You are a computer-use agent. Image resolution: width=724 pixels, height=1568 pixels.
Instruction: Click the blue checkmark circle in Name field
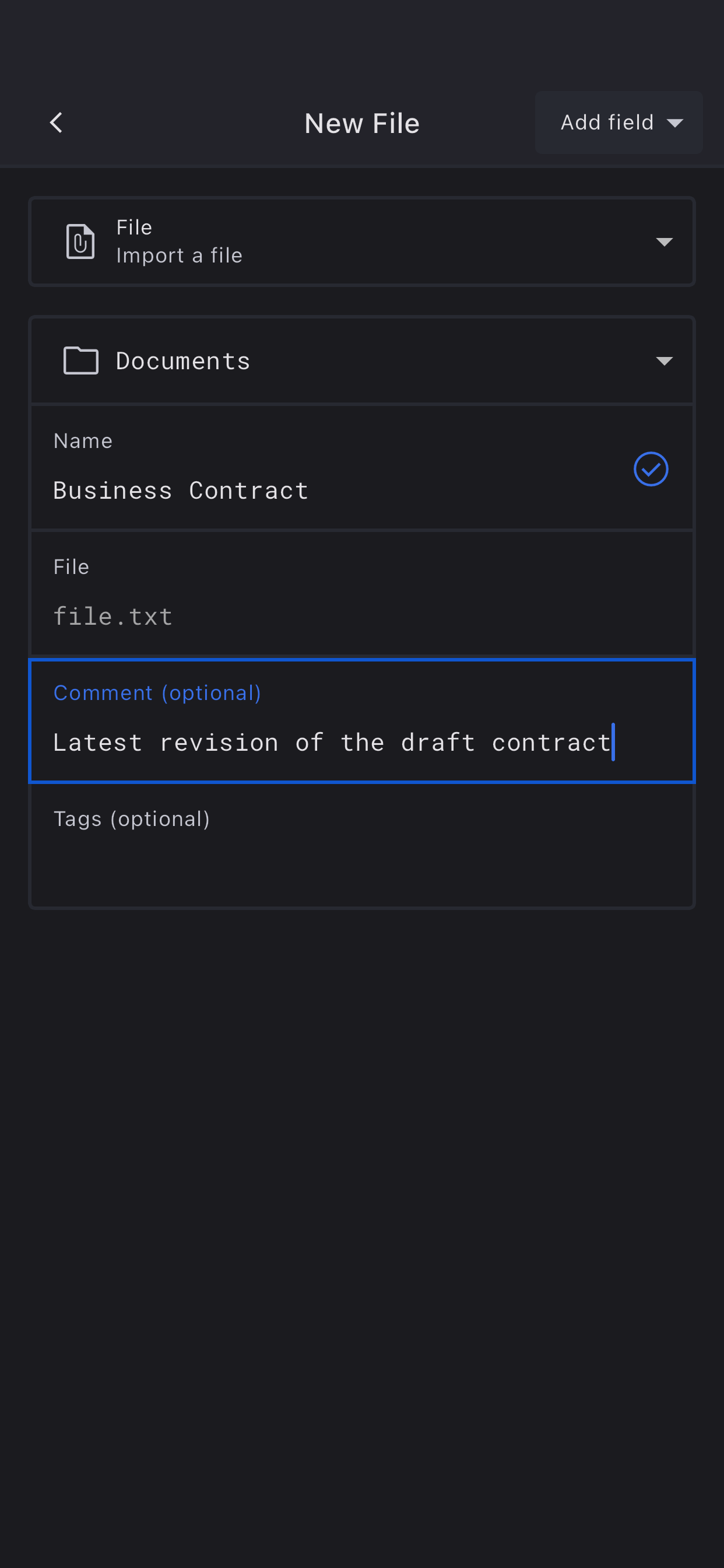point(651,470)
